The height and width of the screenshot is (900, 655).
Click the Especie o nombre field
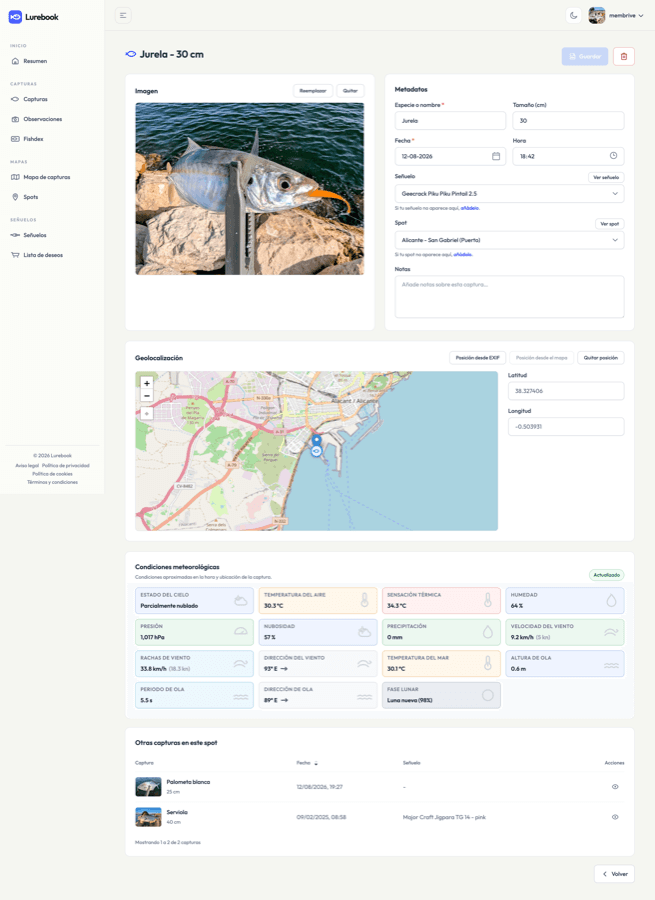[x=450, y=121]
